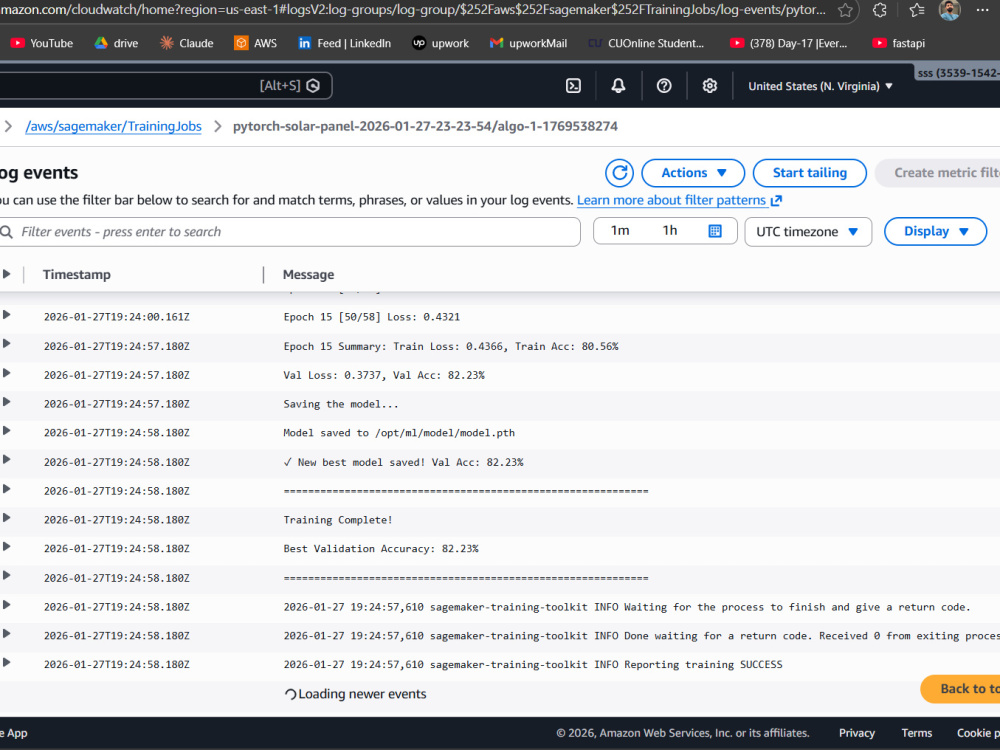
Task: Expand the Waiting for the process to finish row
Action: 6,605
